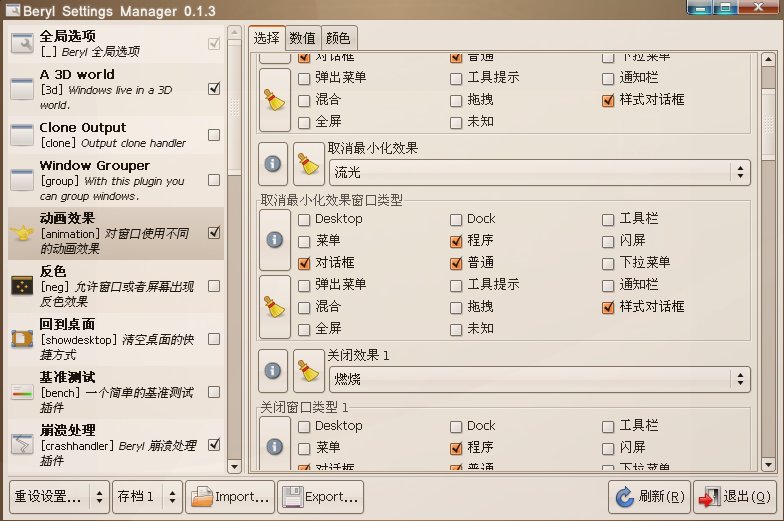This screenshot has width=784, height=521.
Task: Click the broom reset icon beside 取消最小化效果
Action: click(308, 164)
